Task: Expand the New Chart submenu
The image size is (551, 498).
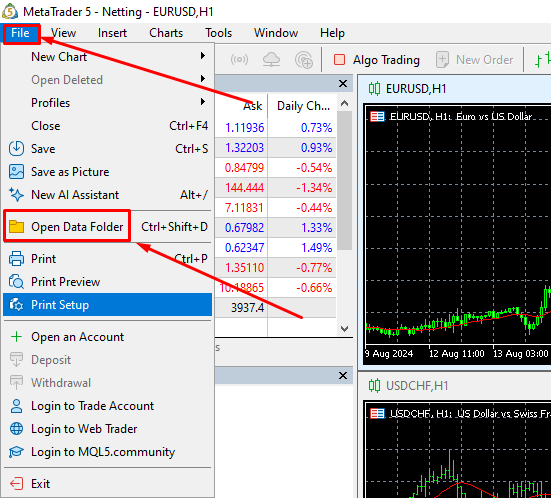Action: [x=107, y=57]
